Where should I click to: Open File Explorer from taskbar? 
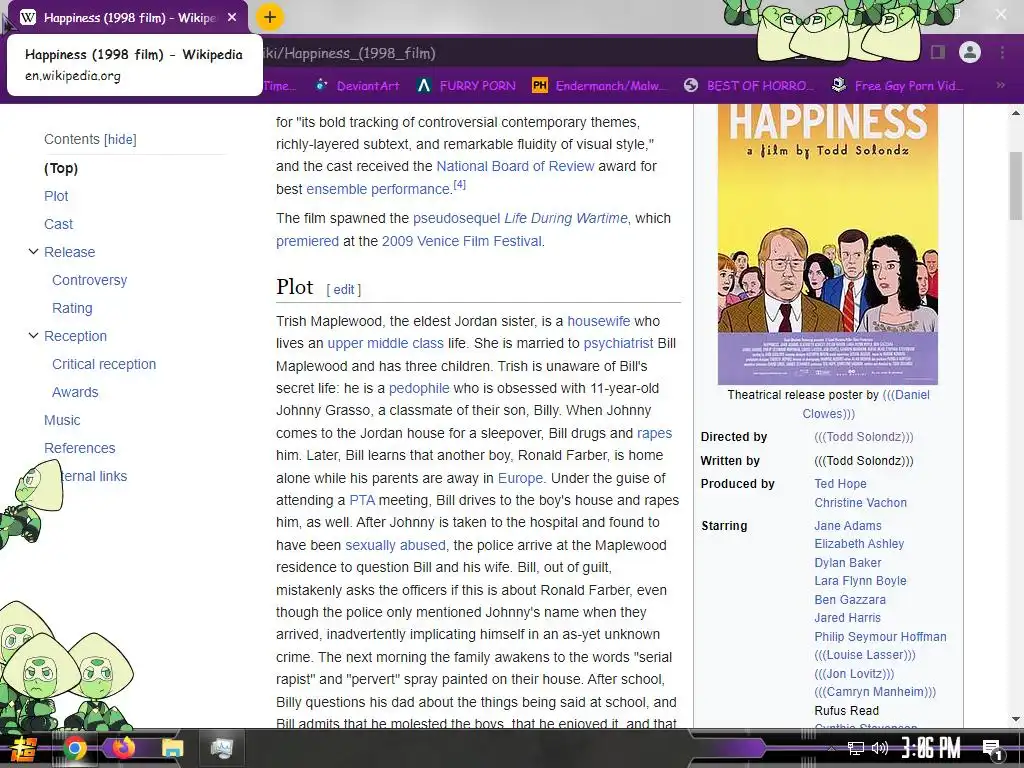click(172, 748)
